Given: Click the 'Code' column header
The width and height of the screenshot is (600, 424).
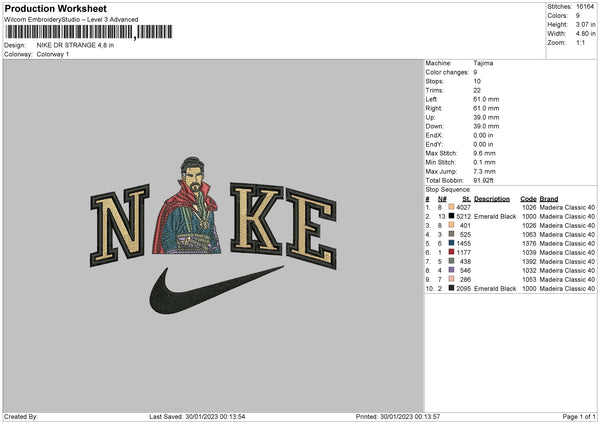Looking at the screenshot, I should 528,199.
